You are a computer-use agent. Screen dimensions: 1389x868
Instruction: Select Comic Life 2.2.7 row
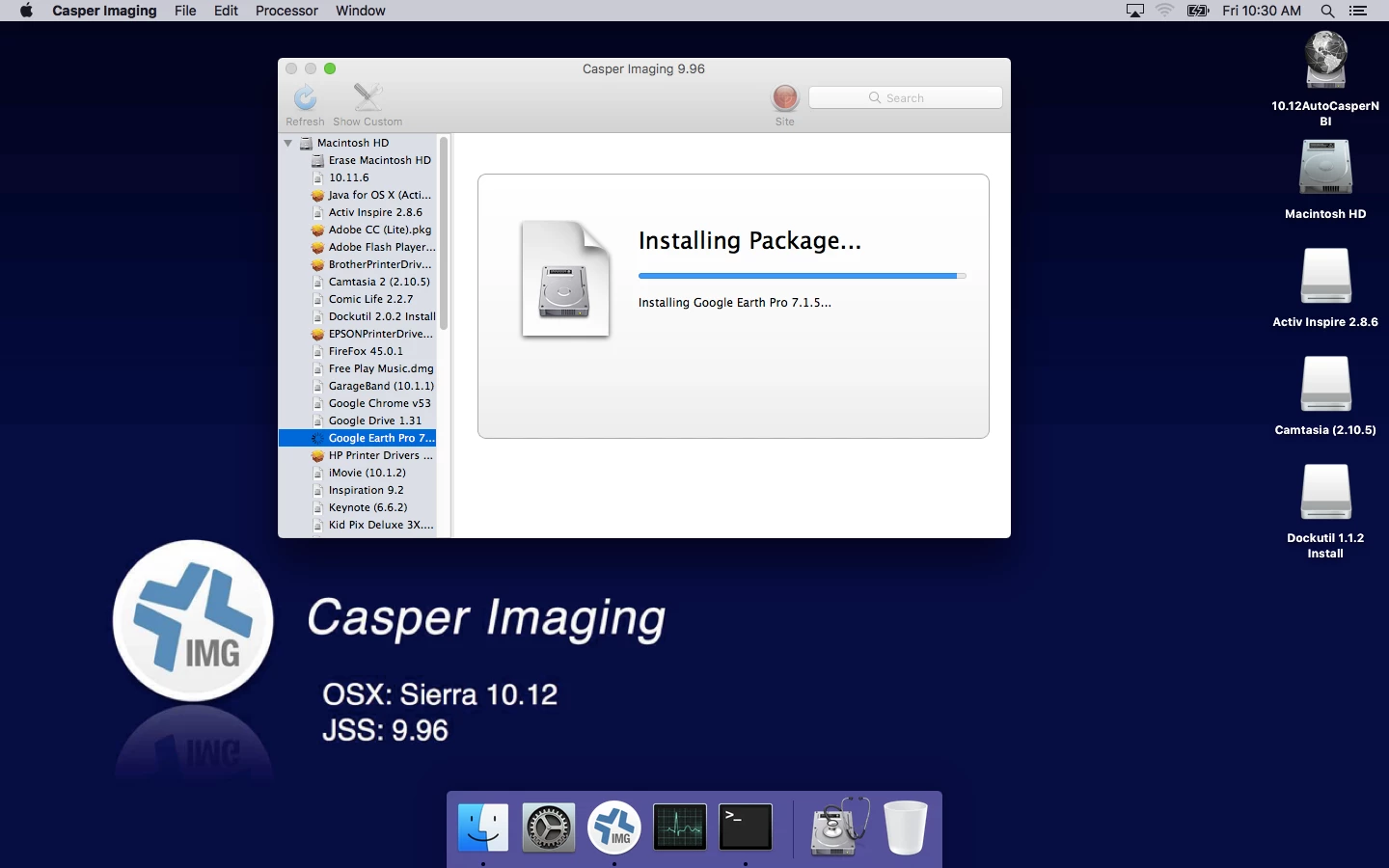(358, 299)
